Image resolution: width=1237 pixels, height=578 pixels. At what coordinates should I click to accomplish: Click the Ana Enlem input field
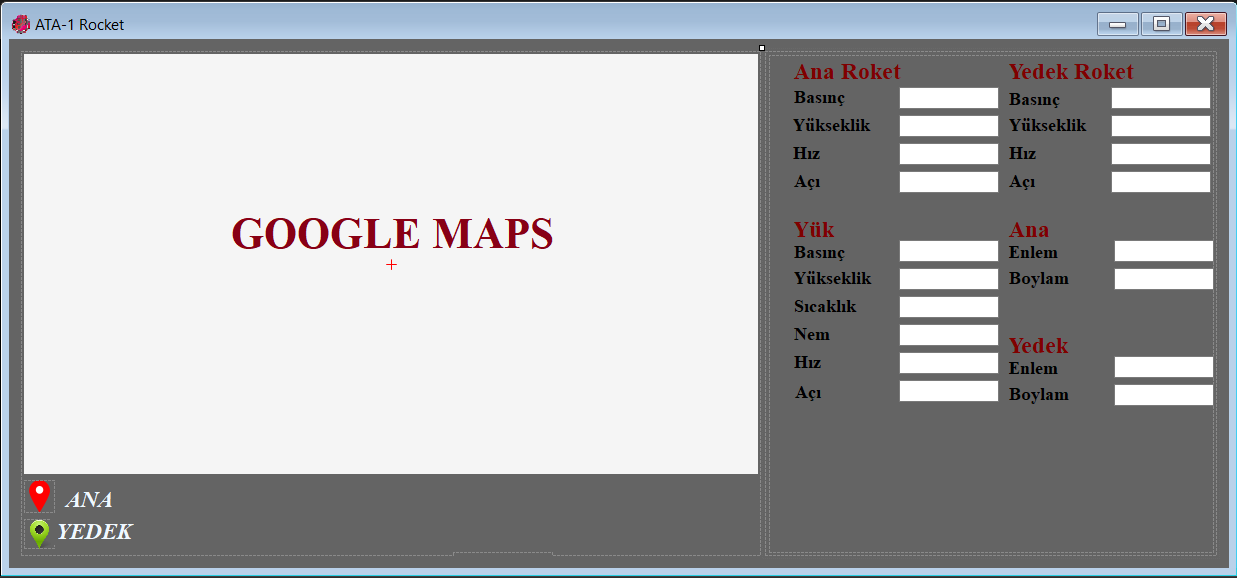click(1164, 251)
